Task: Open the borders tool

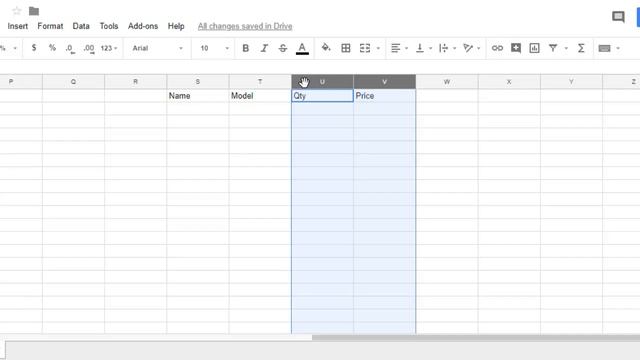Action: [346, 48]
